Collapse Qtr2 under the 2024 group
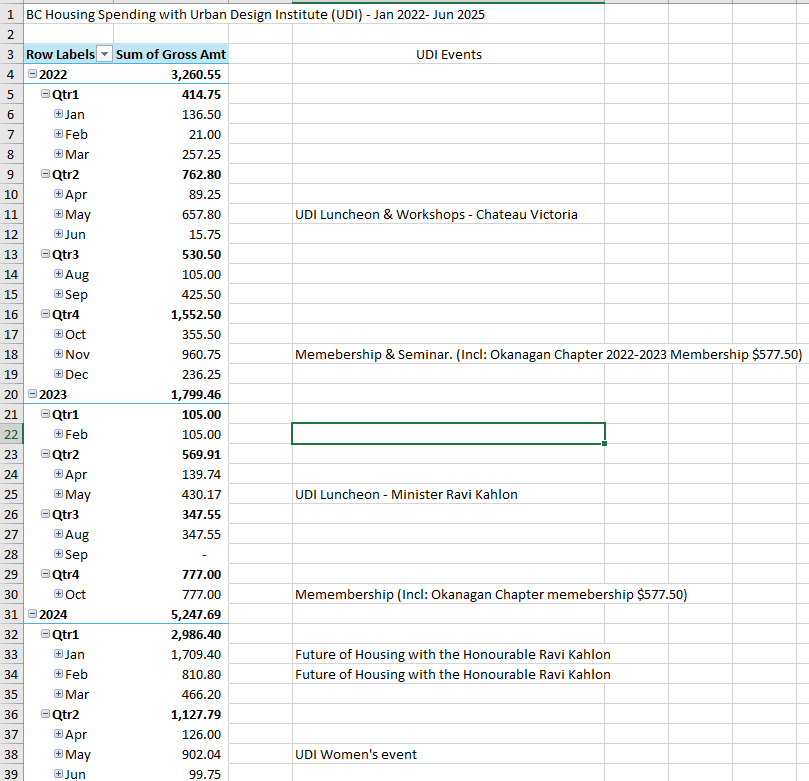 coord(45,715)
